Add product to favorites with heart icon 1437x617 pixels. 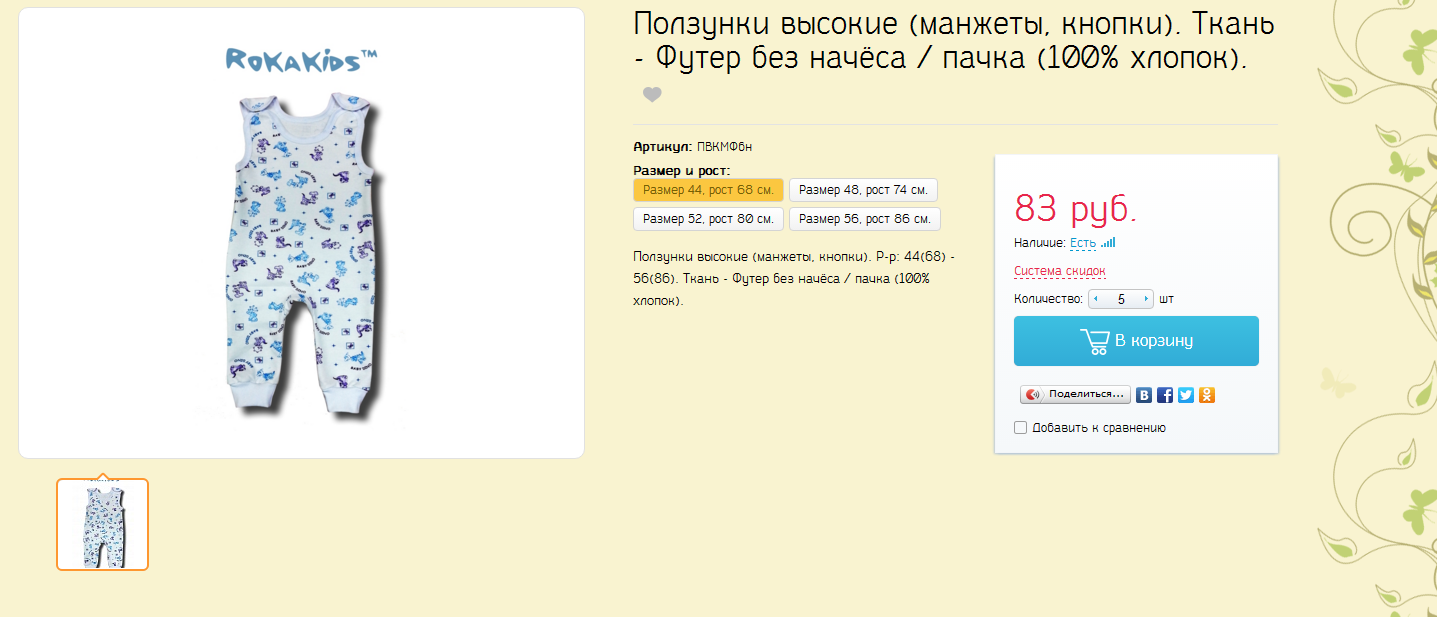tap(652, 95)
